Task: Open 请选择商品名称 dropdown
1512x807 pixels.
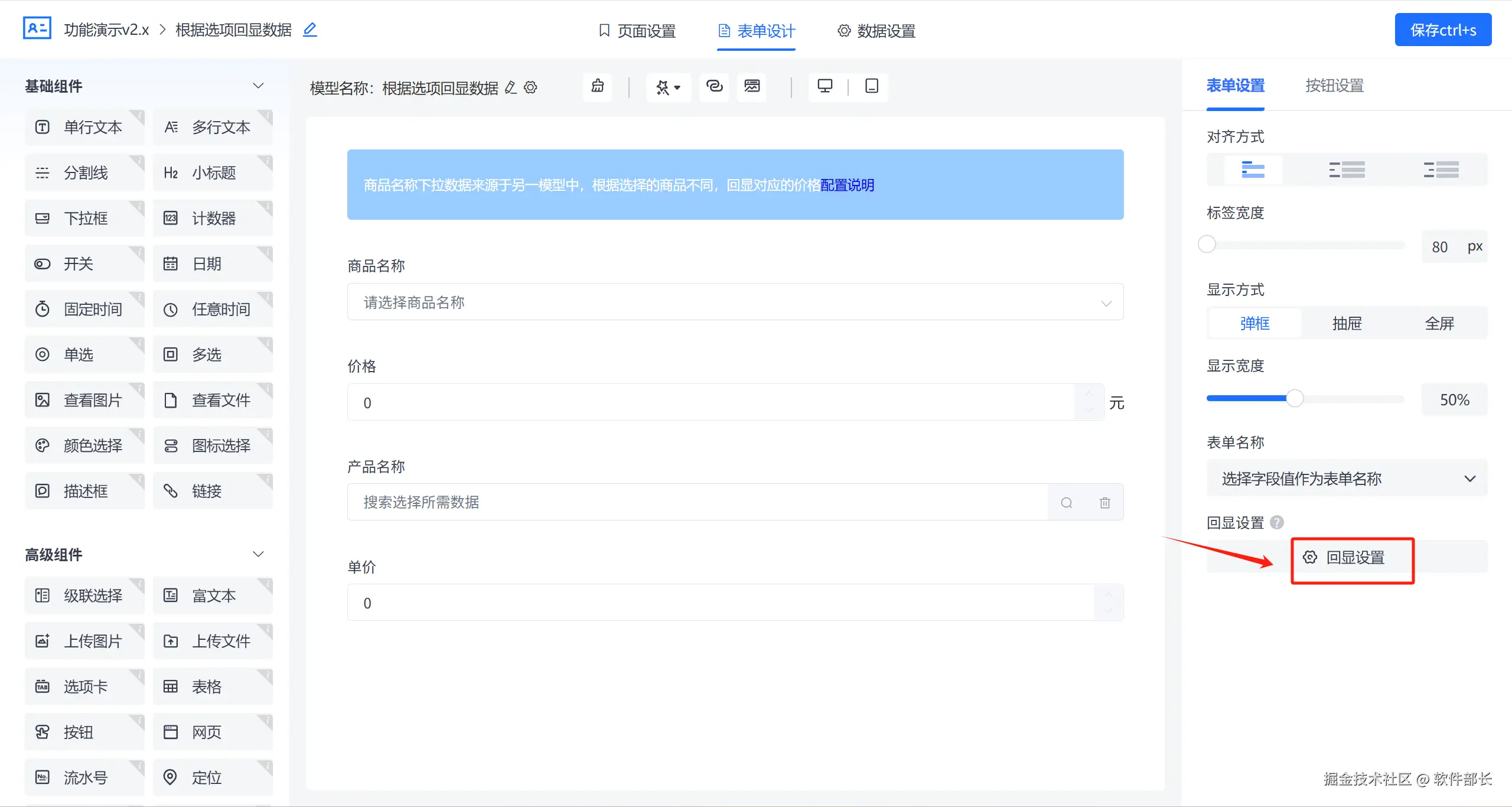Action: tap(735, 302)
